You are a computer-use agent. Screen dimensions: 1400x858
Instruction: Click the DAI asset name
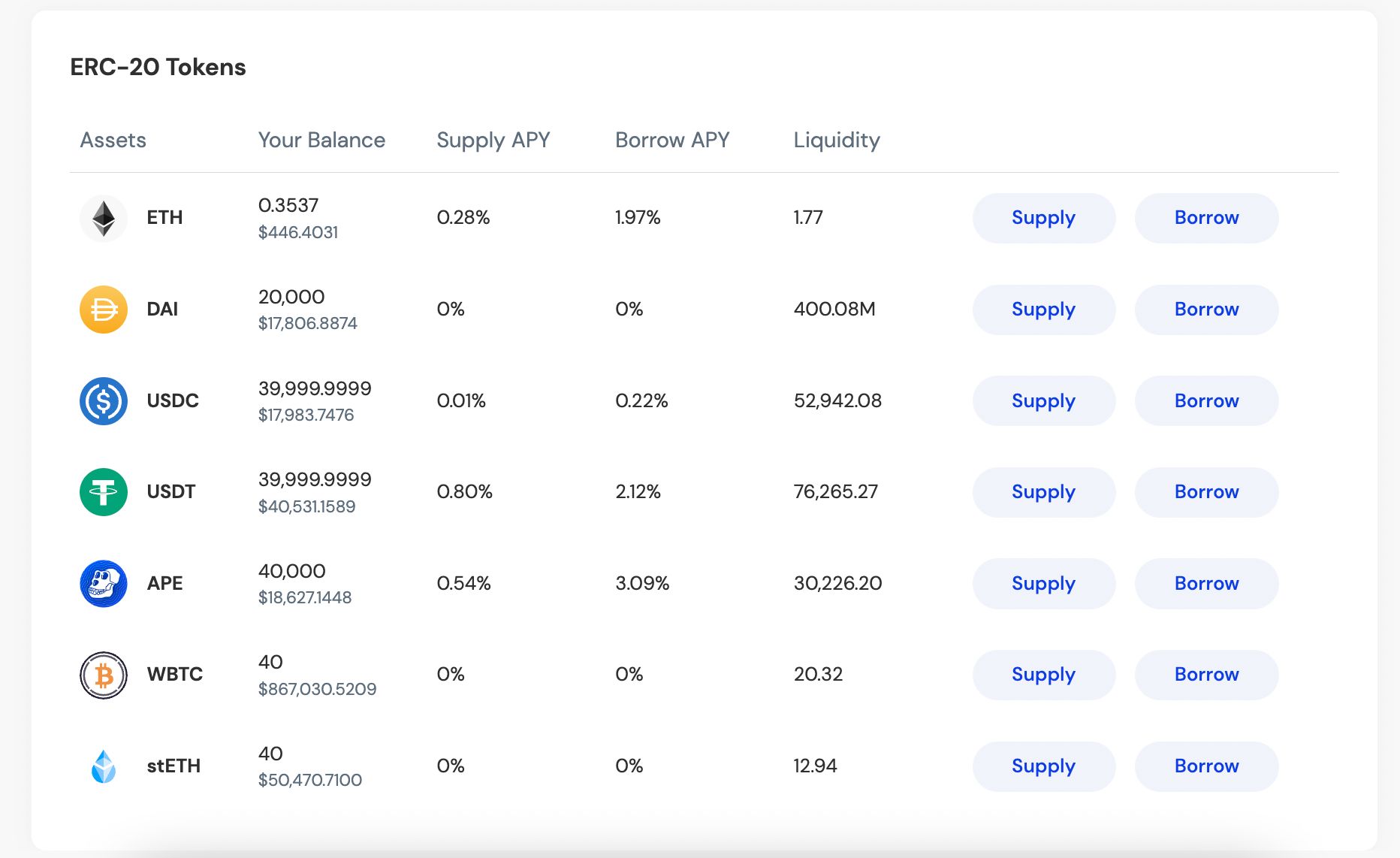[162, 310]
